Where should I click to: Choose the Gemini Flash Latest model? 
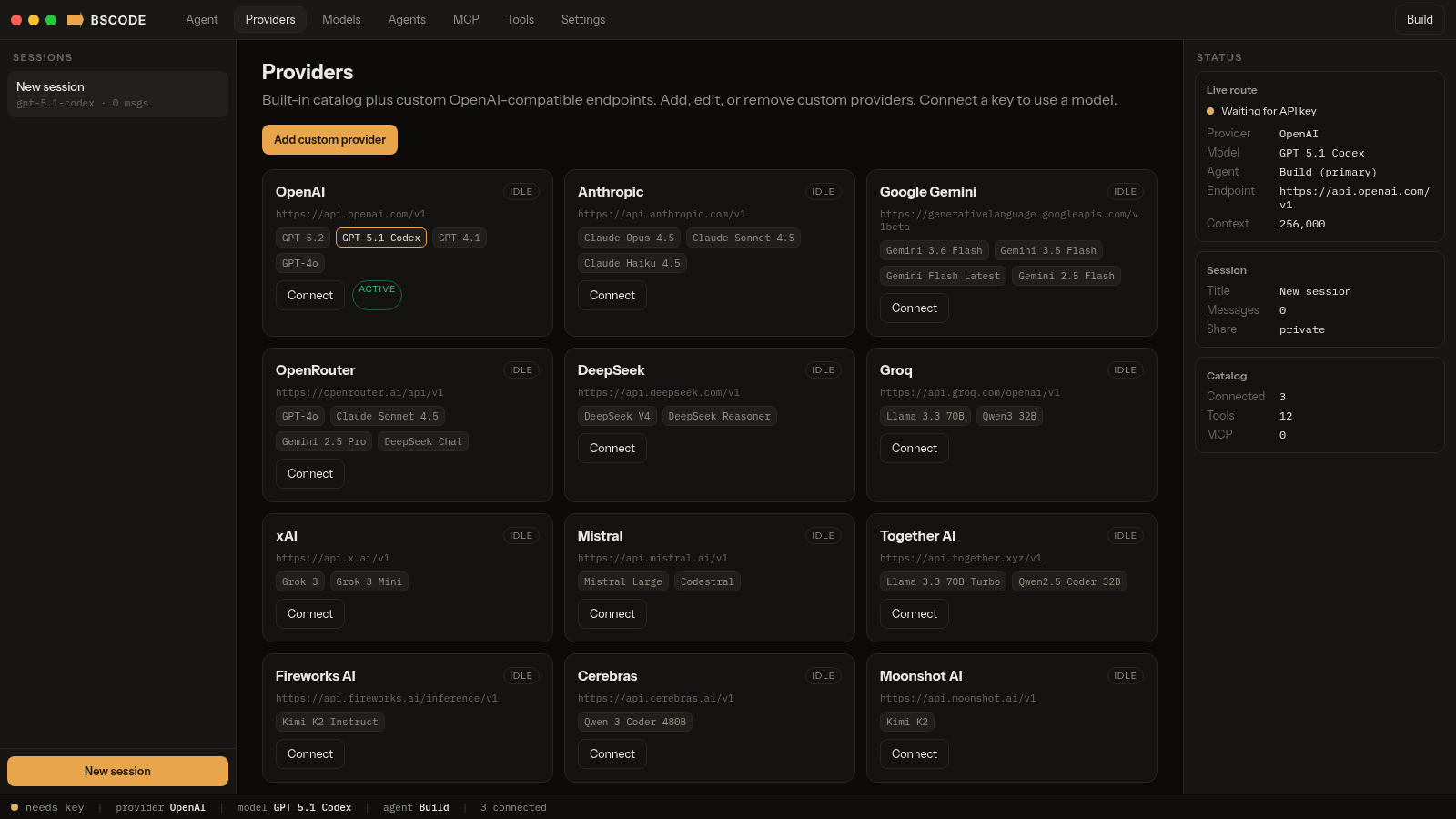tap(944, 276)
